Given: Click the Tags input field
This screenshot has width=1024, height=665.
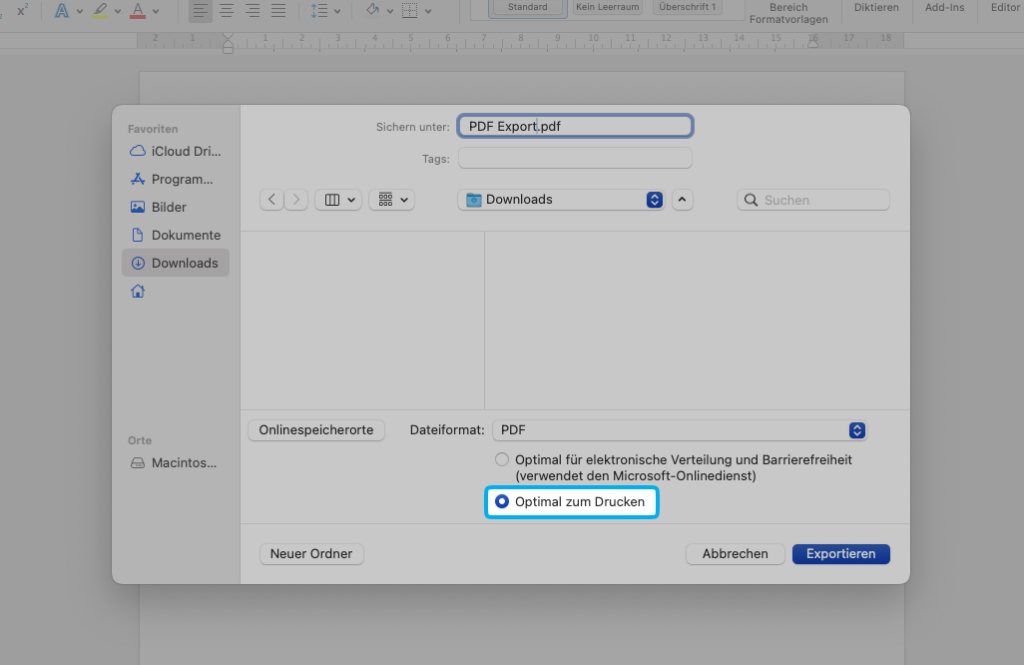Looking at the screenshot, I should pos(575,159).
